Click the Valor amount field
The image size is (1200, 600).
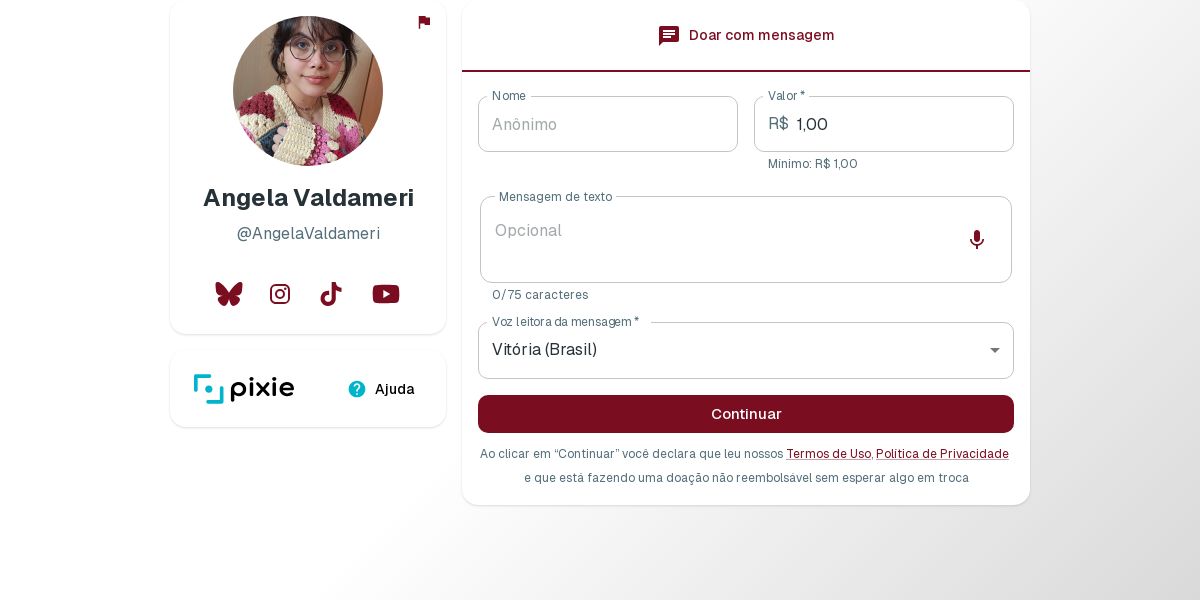pos(884,124)
